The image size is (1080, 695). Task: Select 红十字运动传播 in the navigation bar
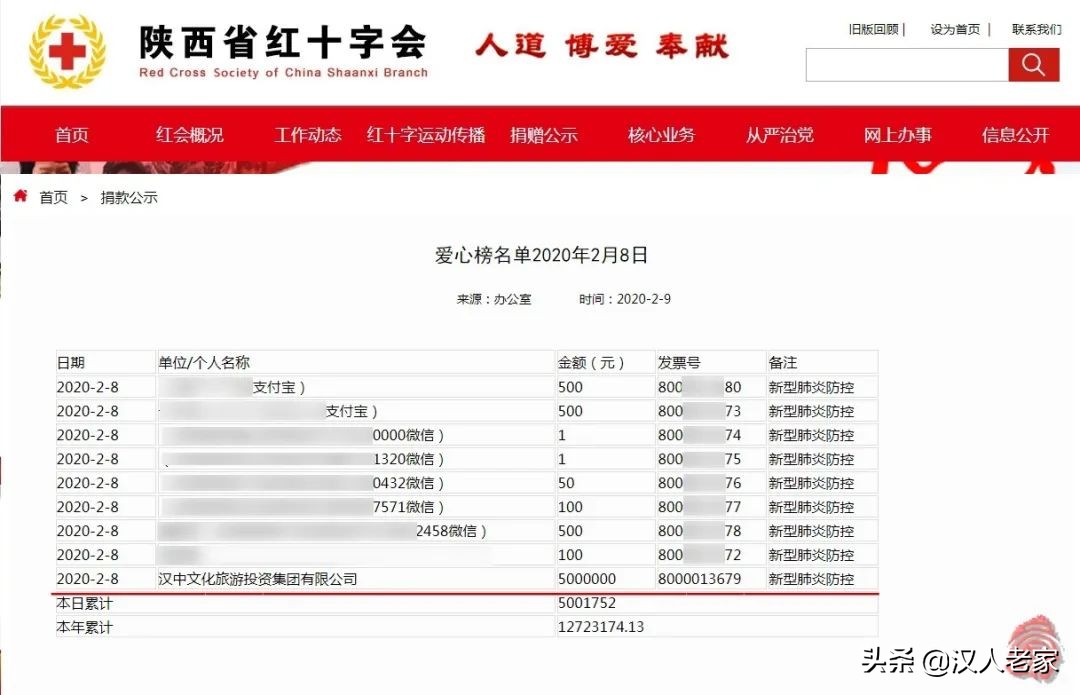(426, 133)
